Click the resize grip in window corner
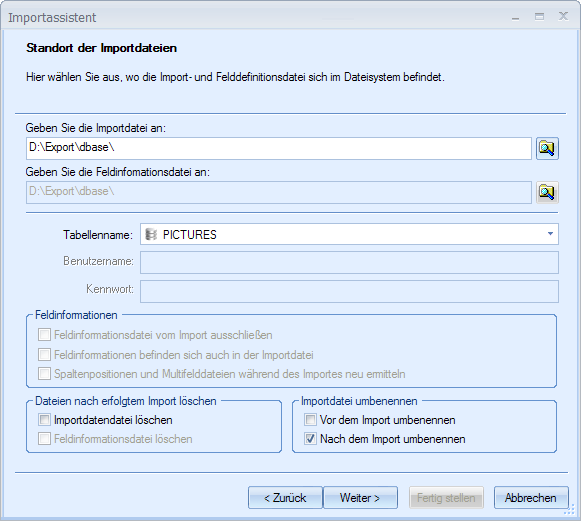Image resolution: width=581 pixels, height=521 pixels. point(569,511)
